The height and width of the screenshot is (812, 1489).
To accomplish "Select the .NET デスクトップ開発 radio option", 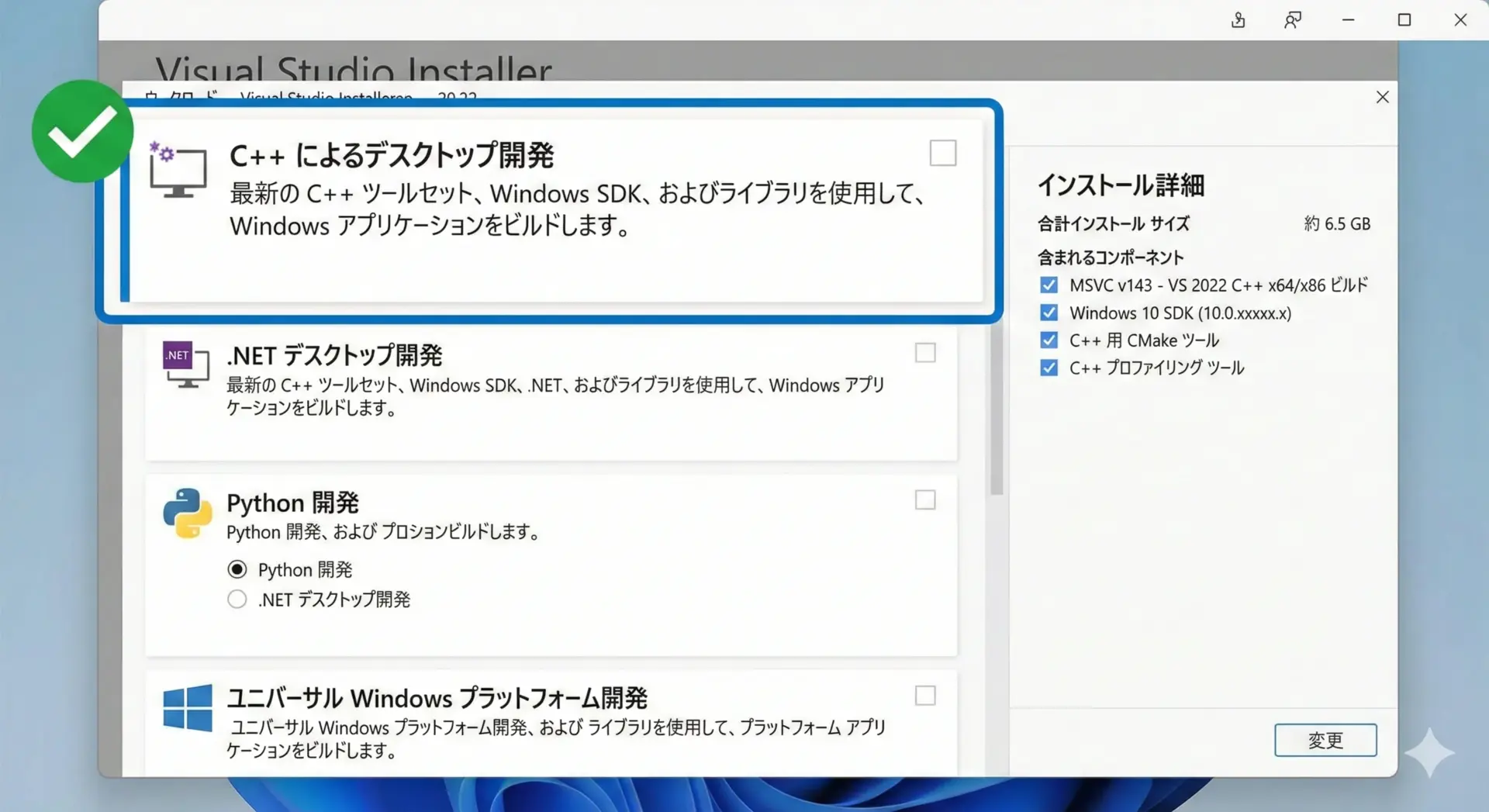I will coord(237,599).
